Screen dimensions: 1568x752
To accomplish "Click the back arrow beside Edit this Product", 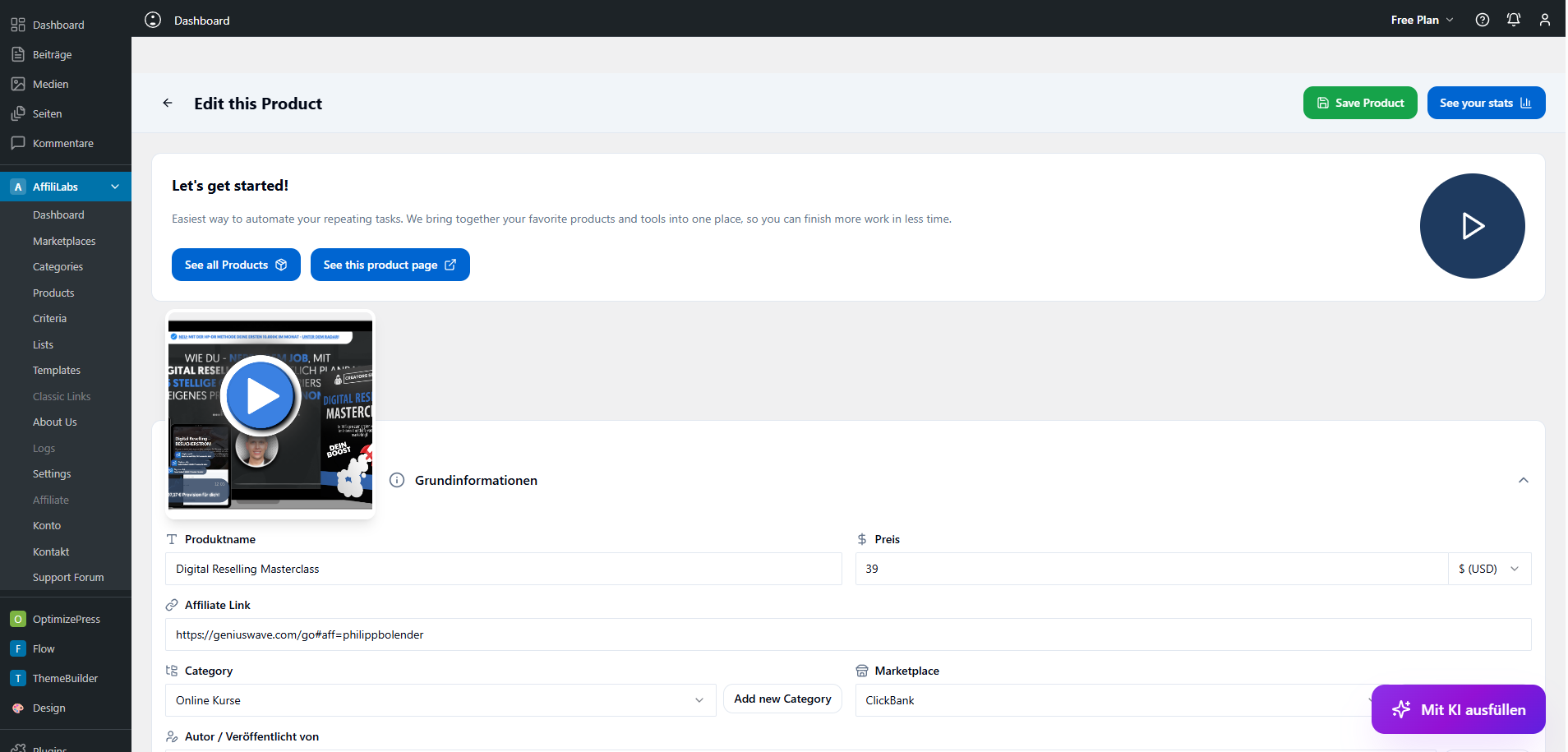I will [x=168, y=104].
